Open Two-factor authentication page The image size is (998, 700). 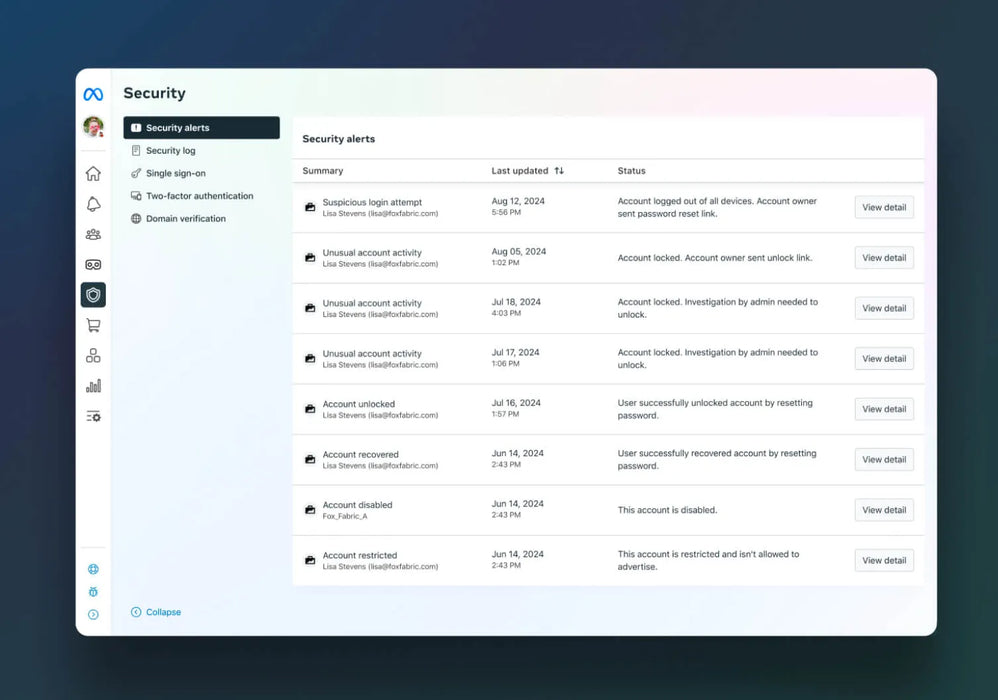pos(199,196)
